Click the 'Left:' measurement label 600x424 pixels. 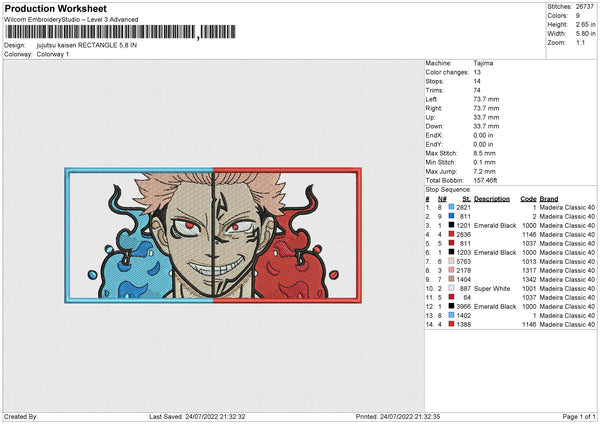click(x=431, y=99)
